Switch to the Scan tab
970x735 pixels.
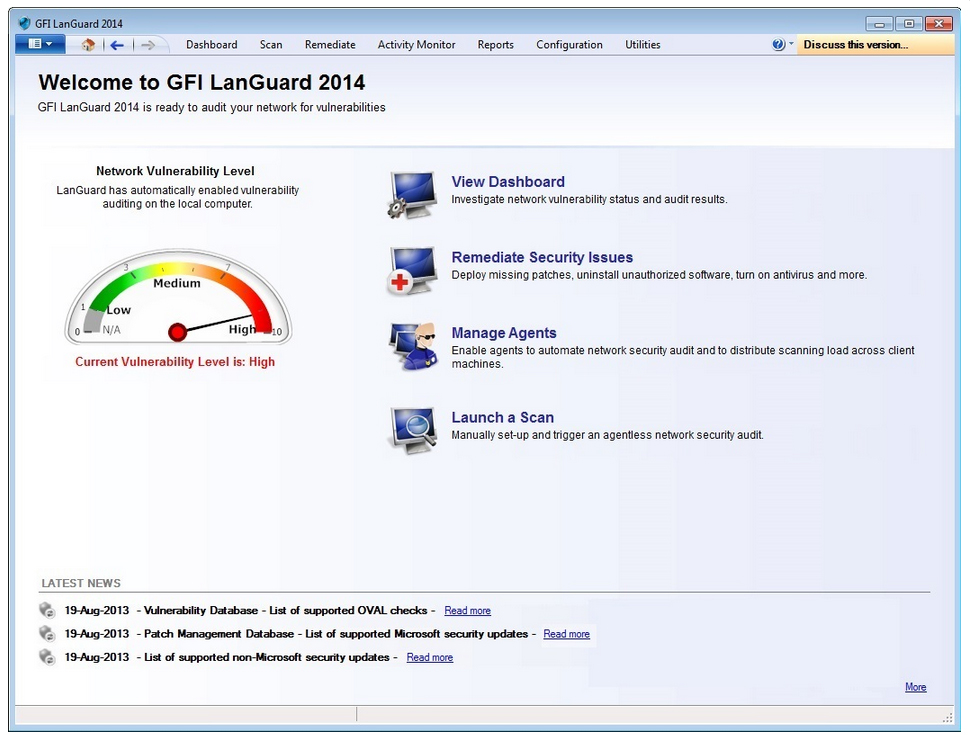271,45
